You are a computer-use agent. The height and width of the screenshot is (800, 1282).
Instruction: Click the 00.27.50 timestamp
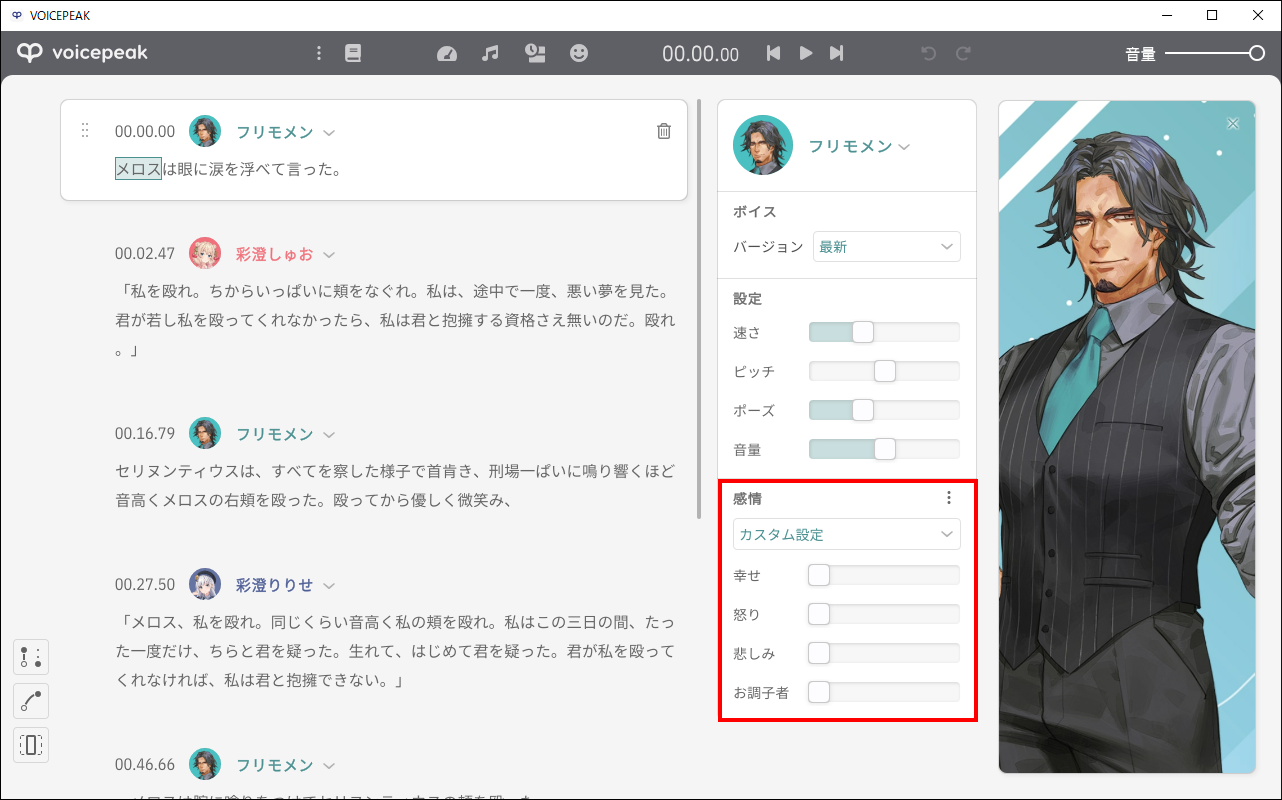145,584
